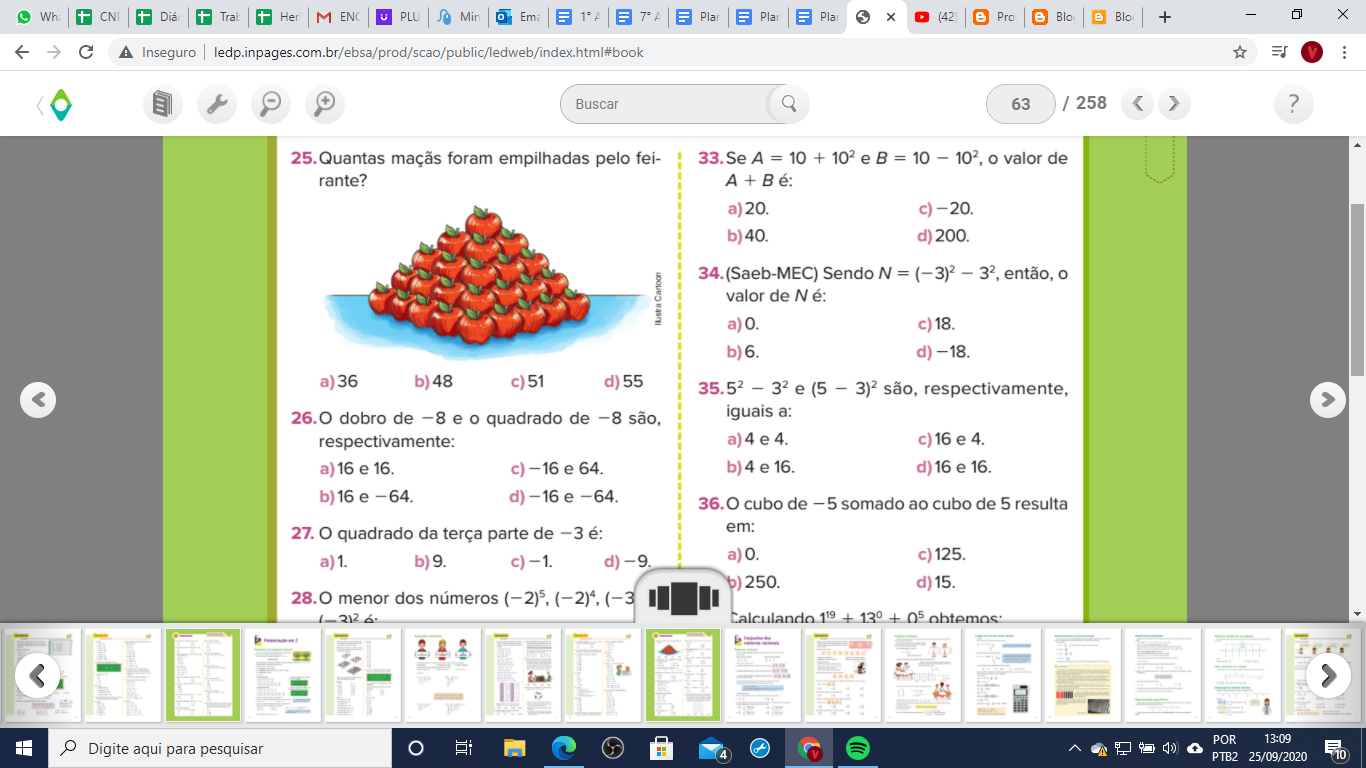Switch to the WhatsApp tab
The width and height of the screenshot is (1366, 768).
pyautogui.click(x=38, y=17)
